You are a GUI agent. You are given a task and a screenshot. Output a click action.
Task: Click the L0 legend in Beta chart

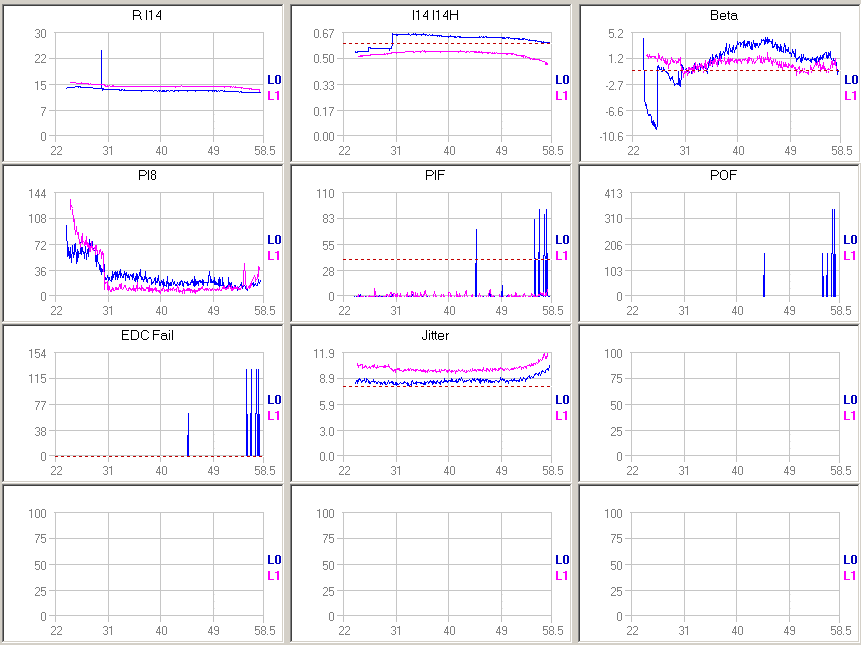coord(850,79)
